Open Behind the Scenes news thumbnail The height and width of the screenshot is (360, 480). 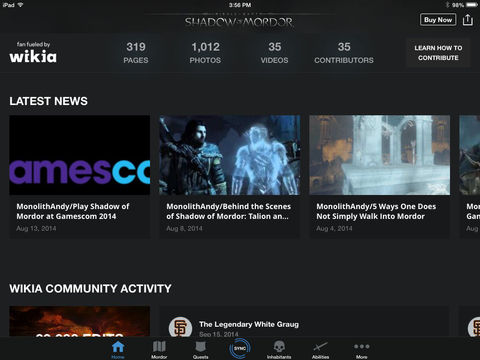pos(230,155)
